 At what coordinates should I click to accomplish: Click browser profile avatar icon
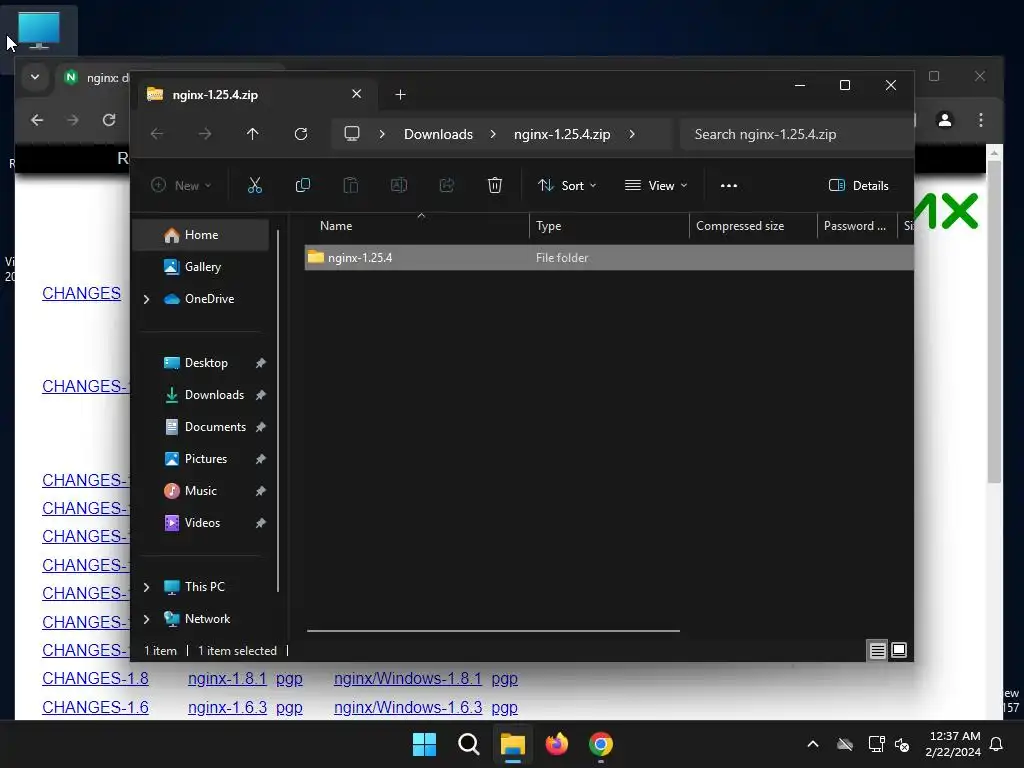944,120
